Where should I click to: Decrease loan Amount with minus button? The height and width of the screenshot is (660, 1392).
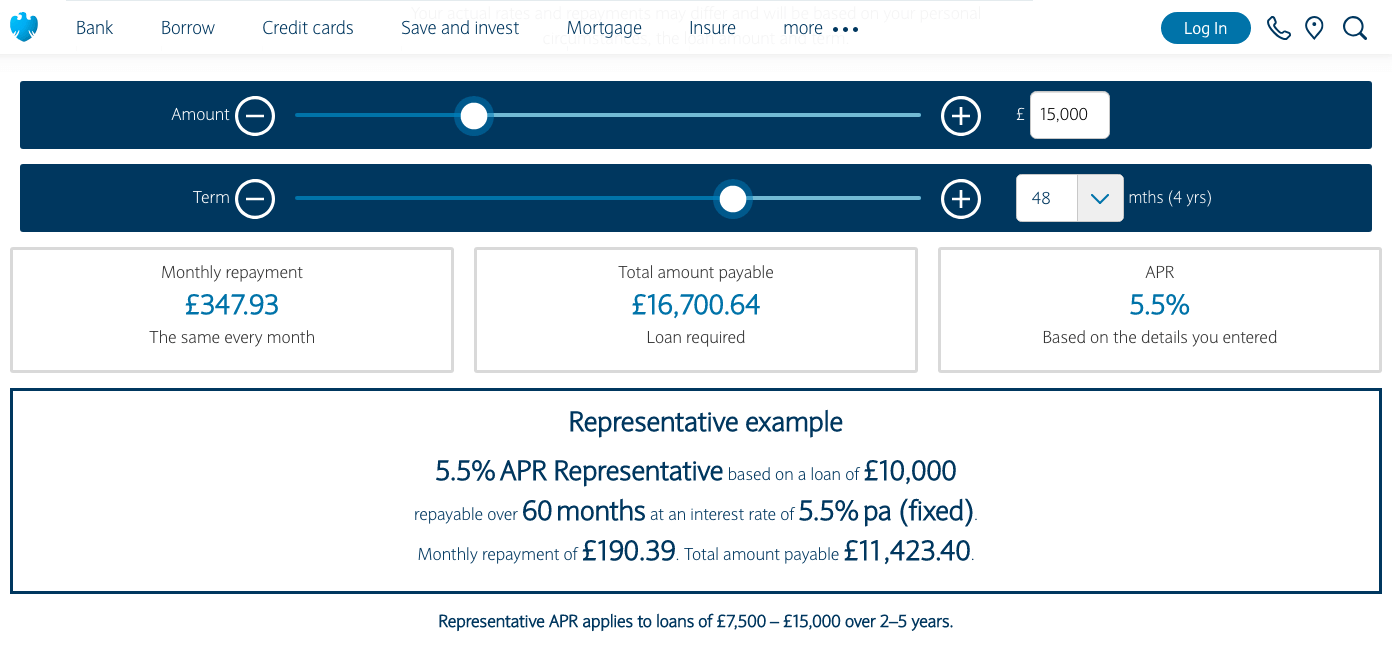click(x=255, y=116)
